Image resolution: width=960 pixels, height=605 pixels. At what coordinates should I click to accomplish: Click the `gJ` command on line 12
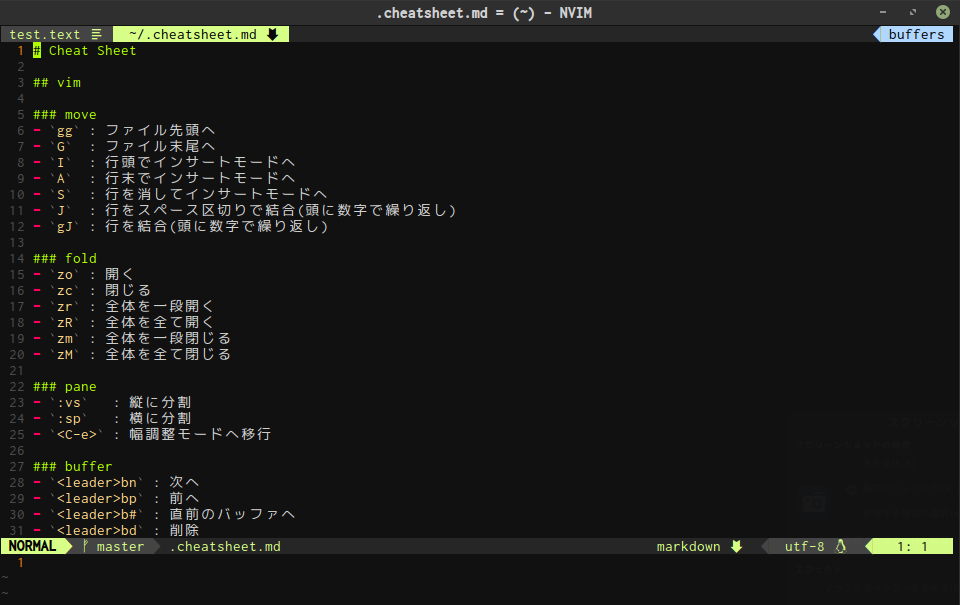pos(65,227)
